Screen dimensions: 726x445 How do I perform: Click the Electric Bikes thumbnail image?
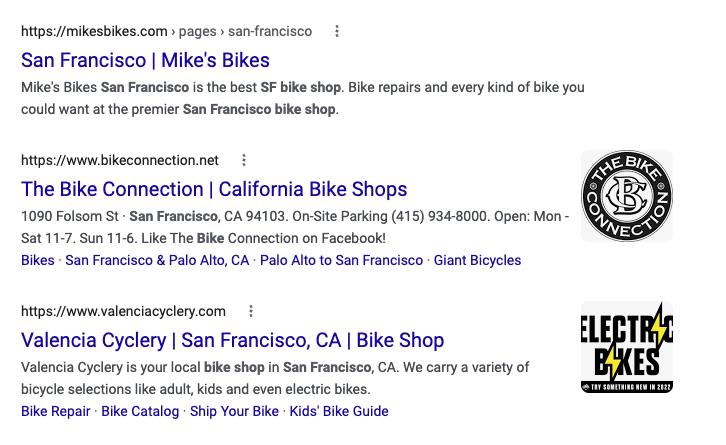[x=627, y=347]
